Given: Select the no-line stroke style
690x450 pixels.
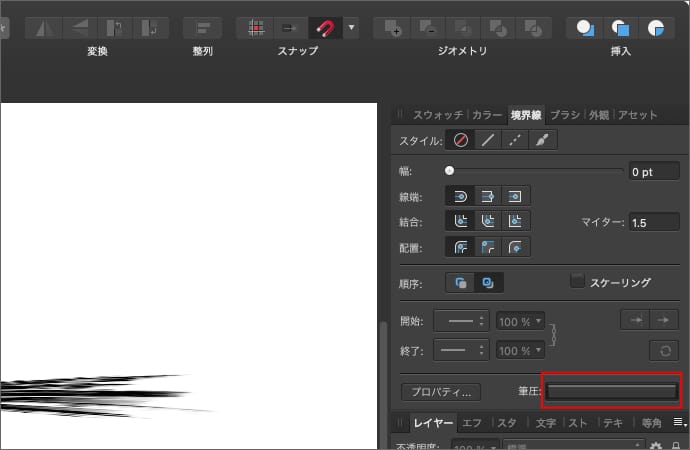Looking at the screenshot, I should coord(461,141).
